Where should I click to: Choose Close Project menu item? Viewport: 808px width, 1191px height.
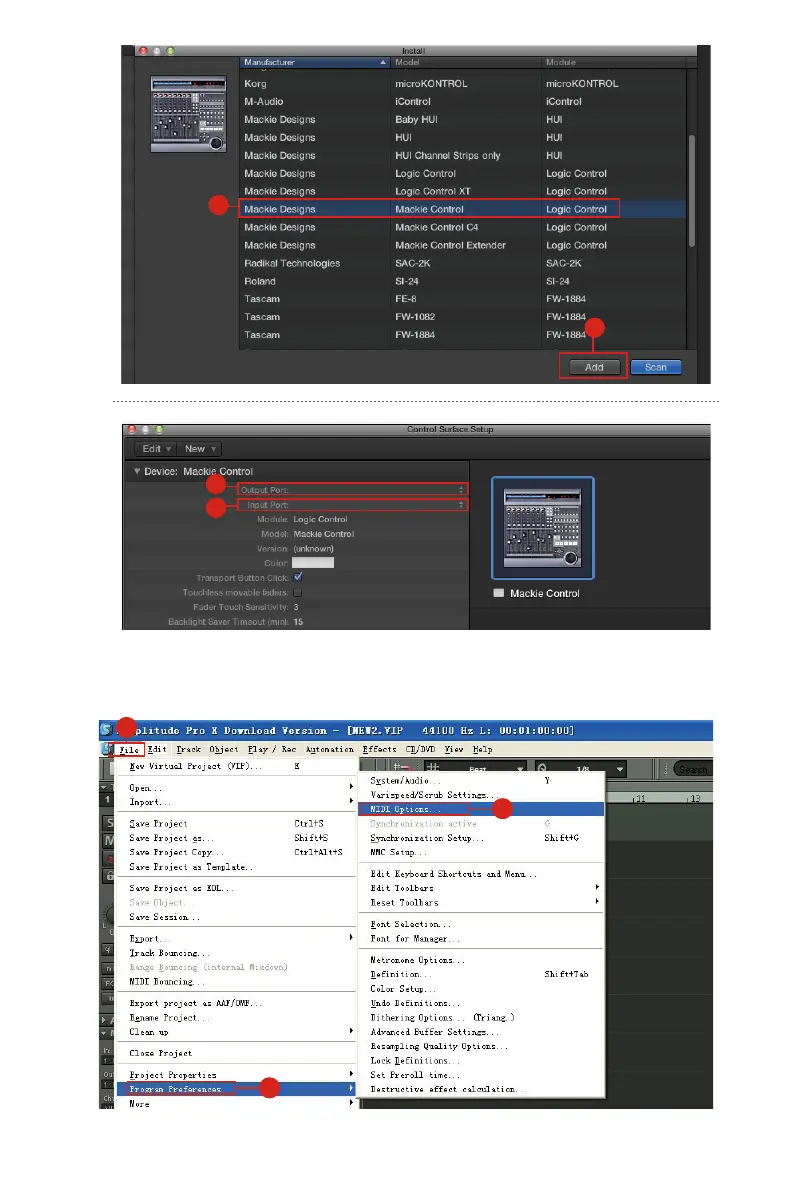tap(235, 1053)
